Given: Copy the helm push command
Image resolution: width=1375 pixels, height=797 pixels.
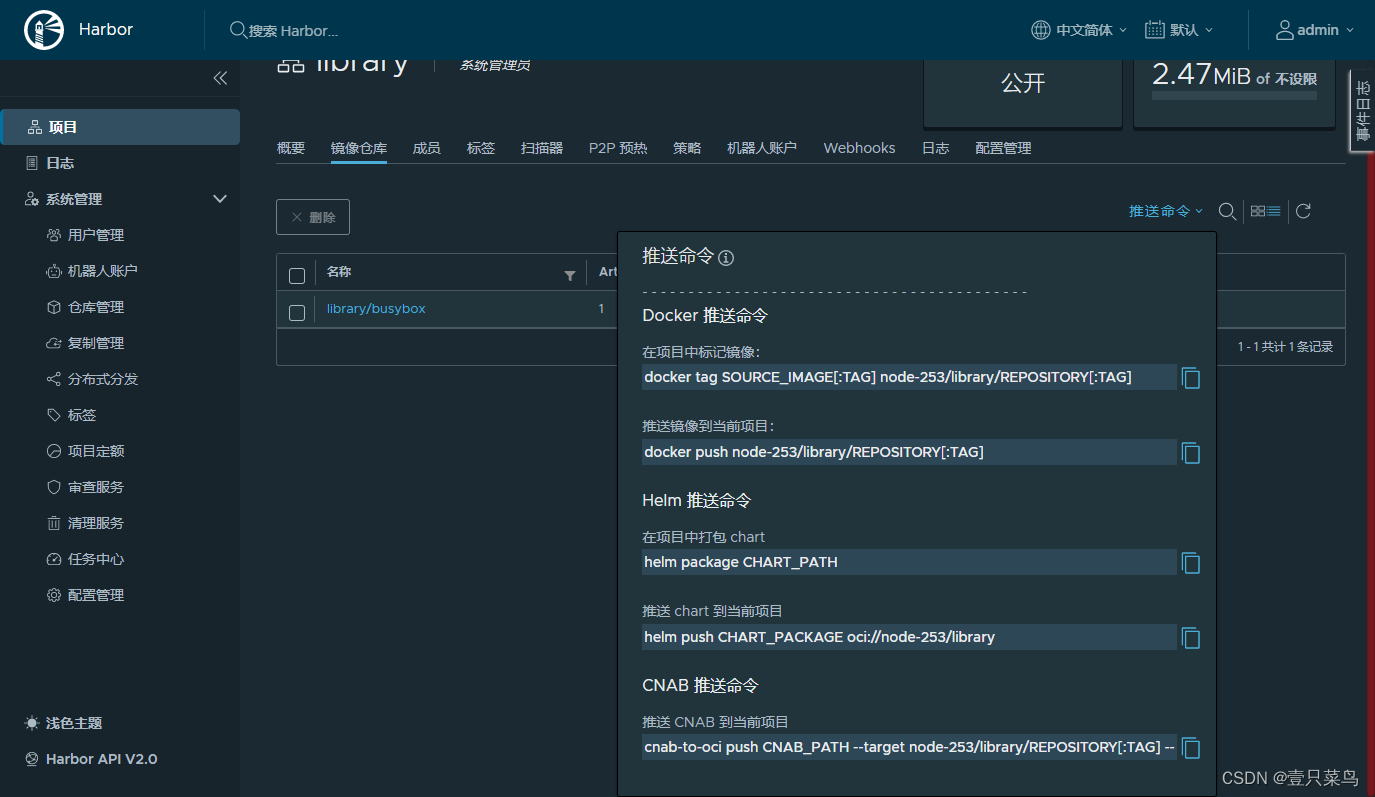Looking at the screenshot, I should [1190, 637].
